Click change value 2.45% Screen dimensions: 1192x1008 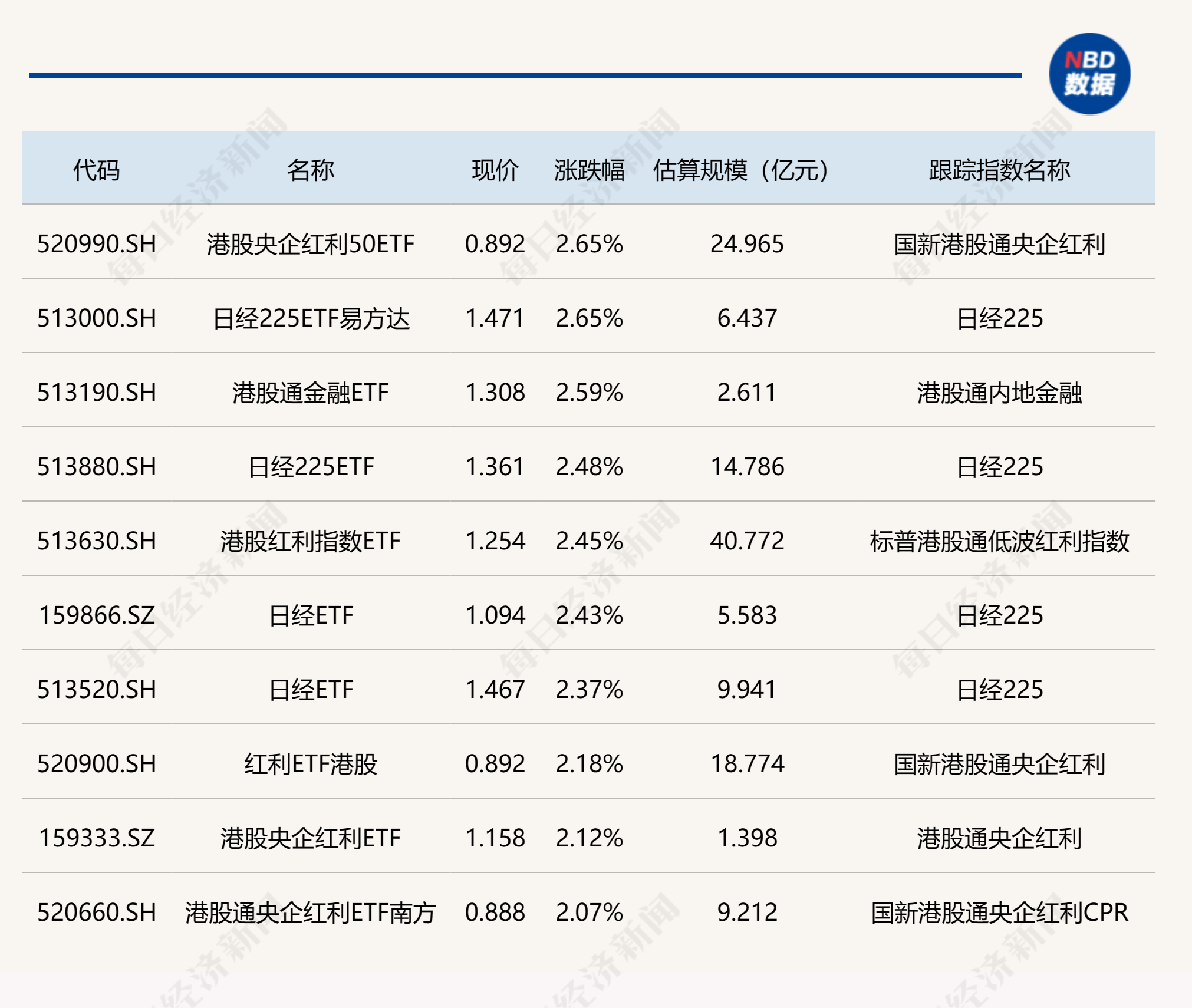(589, 541)
